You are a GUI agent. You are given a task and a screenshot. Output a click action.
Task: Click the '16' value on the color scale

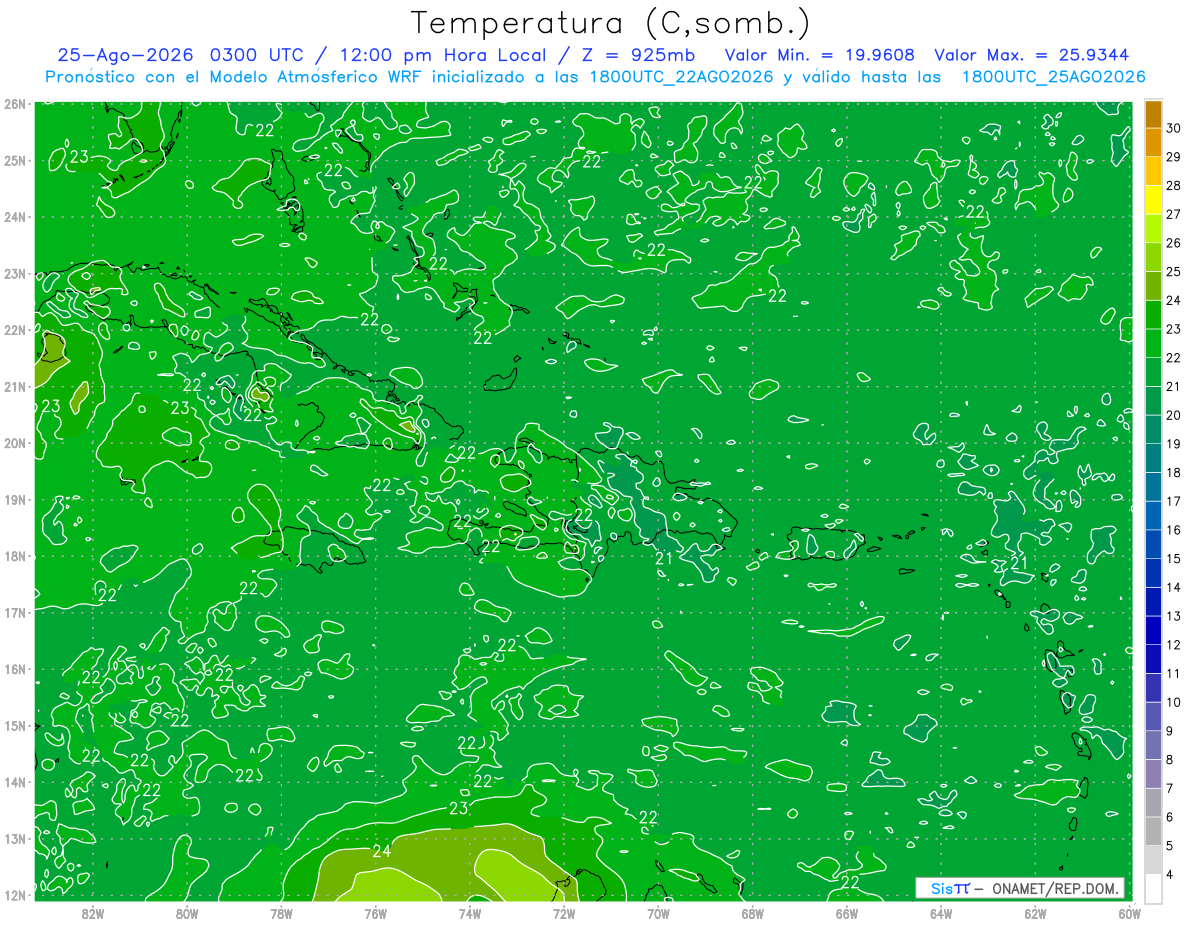(1174, 530)
